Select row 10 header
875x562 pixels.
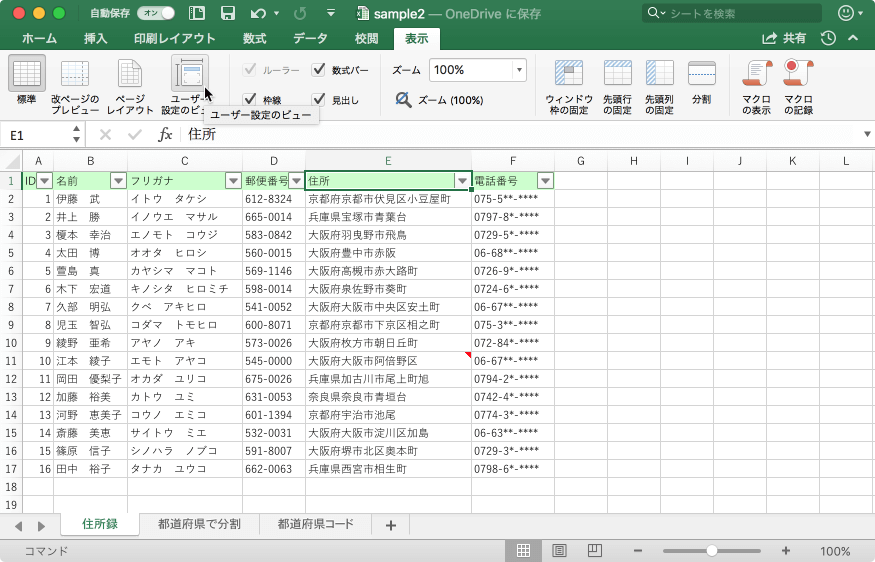click(11, 343)
